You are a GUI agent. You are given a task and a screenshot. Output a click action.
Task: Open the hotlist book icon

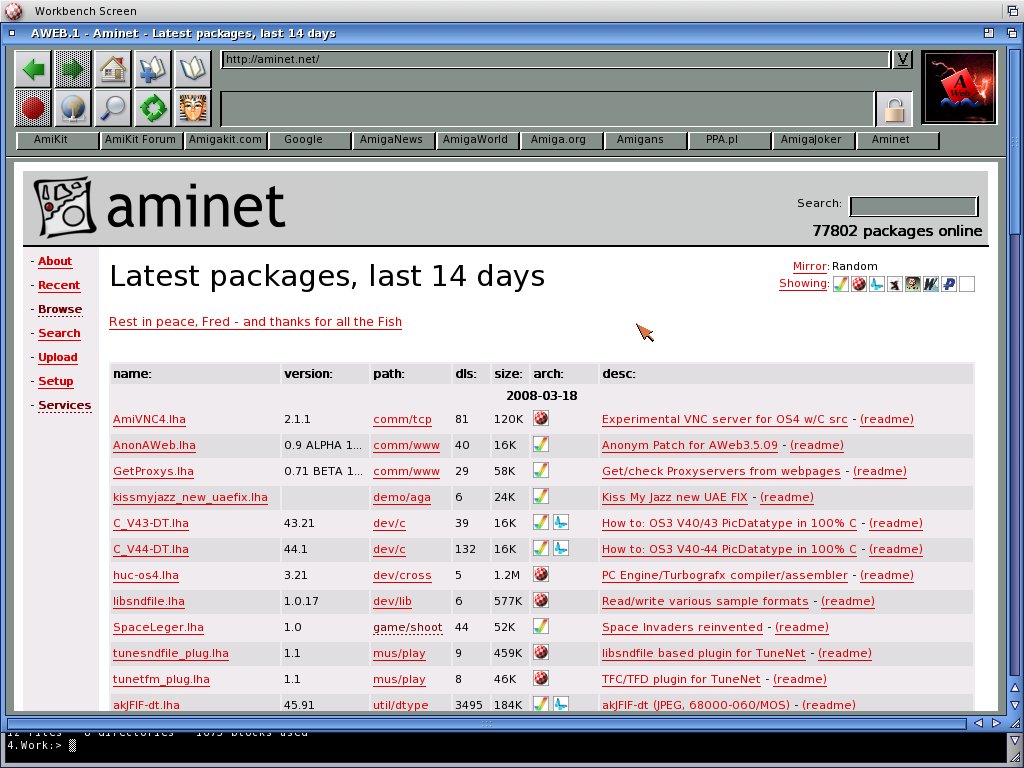coord(193,69)
